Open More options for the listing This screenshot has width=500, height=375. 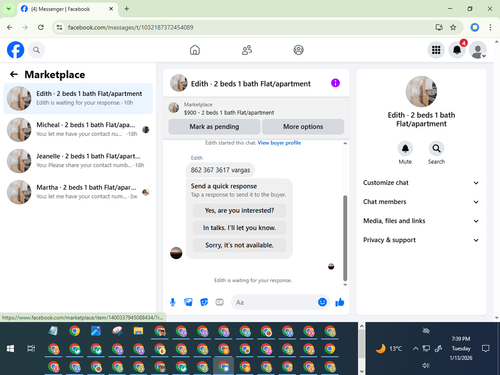click(303, 127)
